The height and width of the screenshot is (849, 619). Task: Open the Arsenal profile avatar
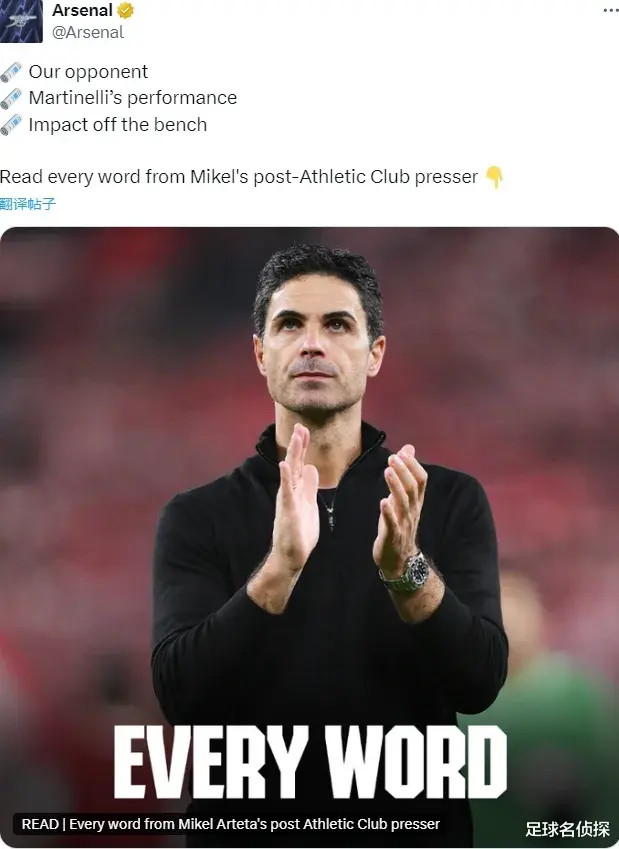pos(21,21)
